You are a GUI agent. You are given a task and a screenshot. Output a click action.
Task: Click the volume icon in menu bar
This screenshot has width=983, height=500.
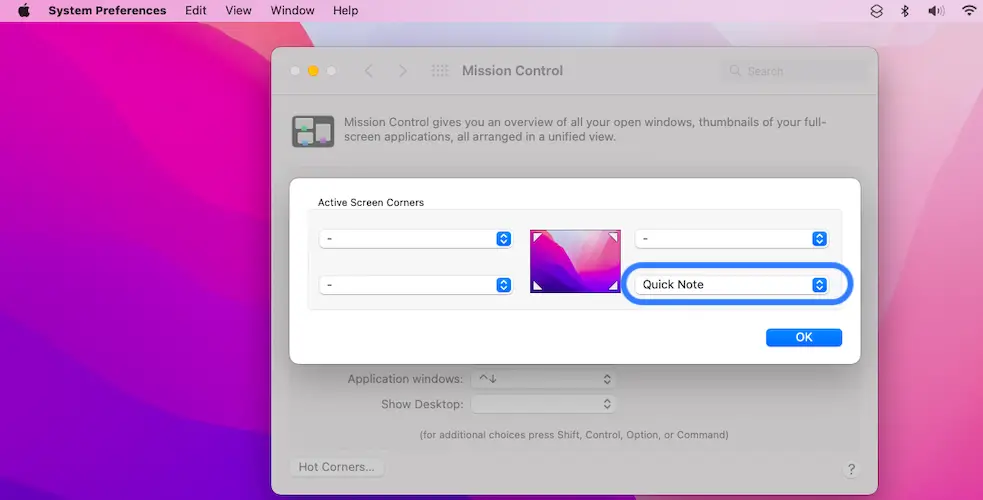tap(936, 11)
